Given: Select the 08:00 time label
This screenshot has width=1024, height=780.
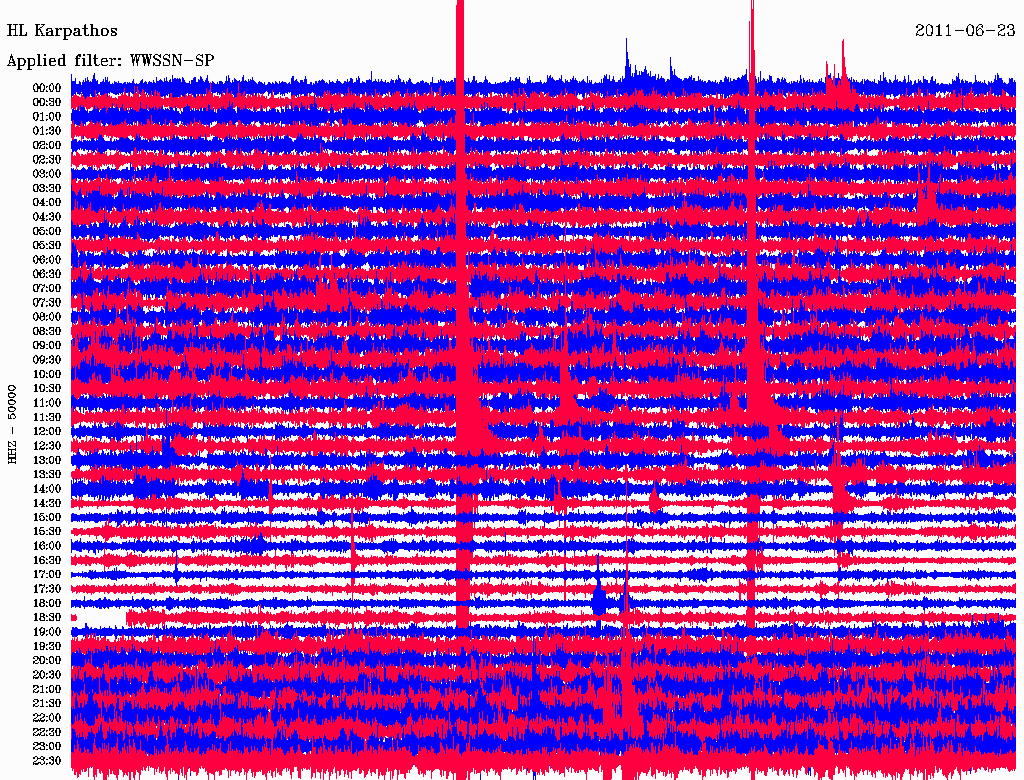Looking at the screenshot, I should tap(47, 317).
